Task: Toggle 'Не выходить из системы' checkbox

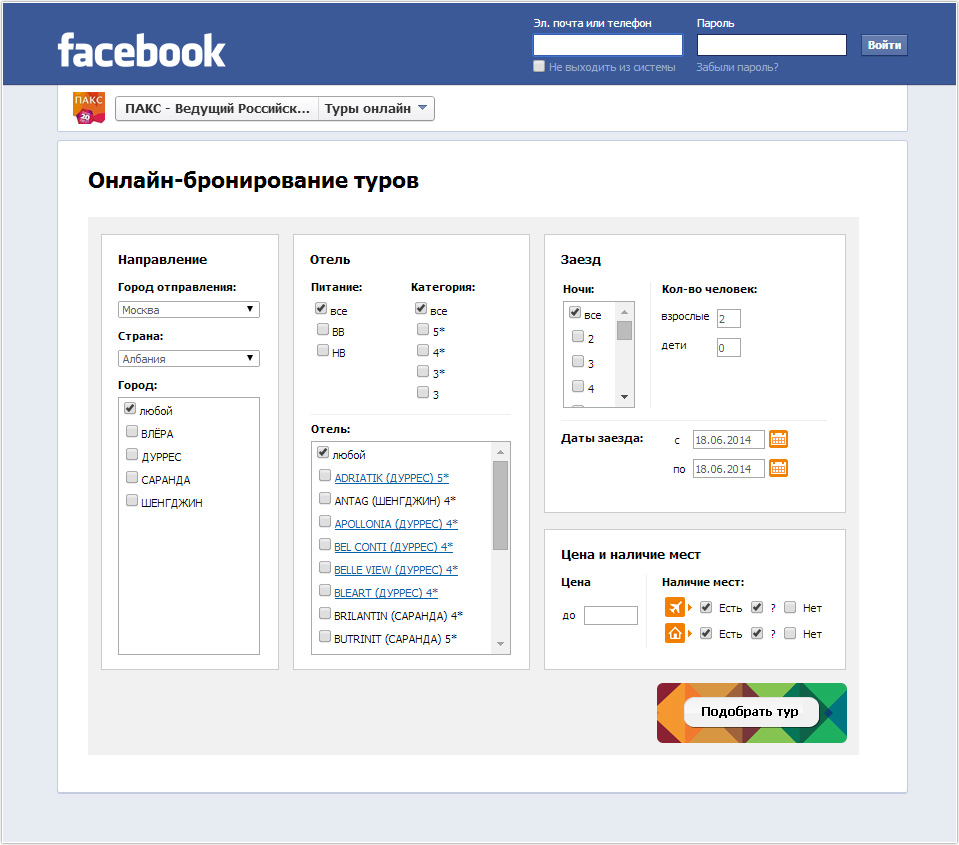Action: (x=539, y=66)
